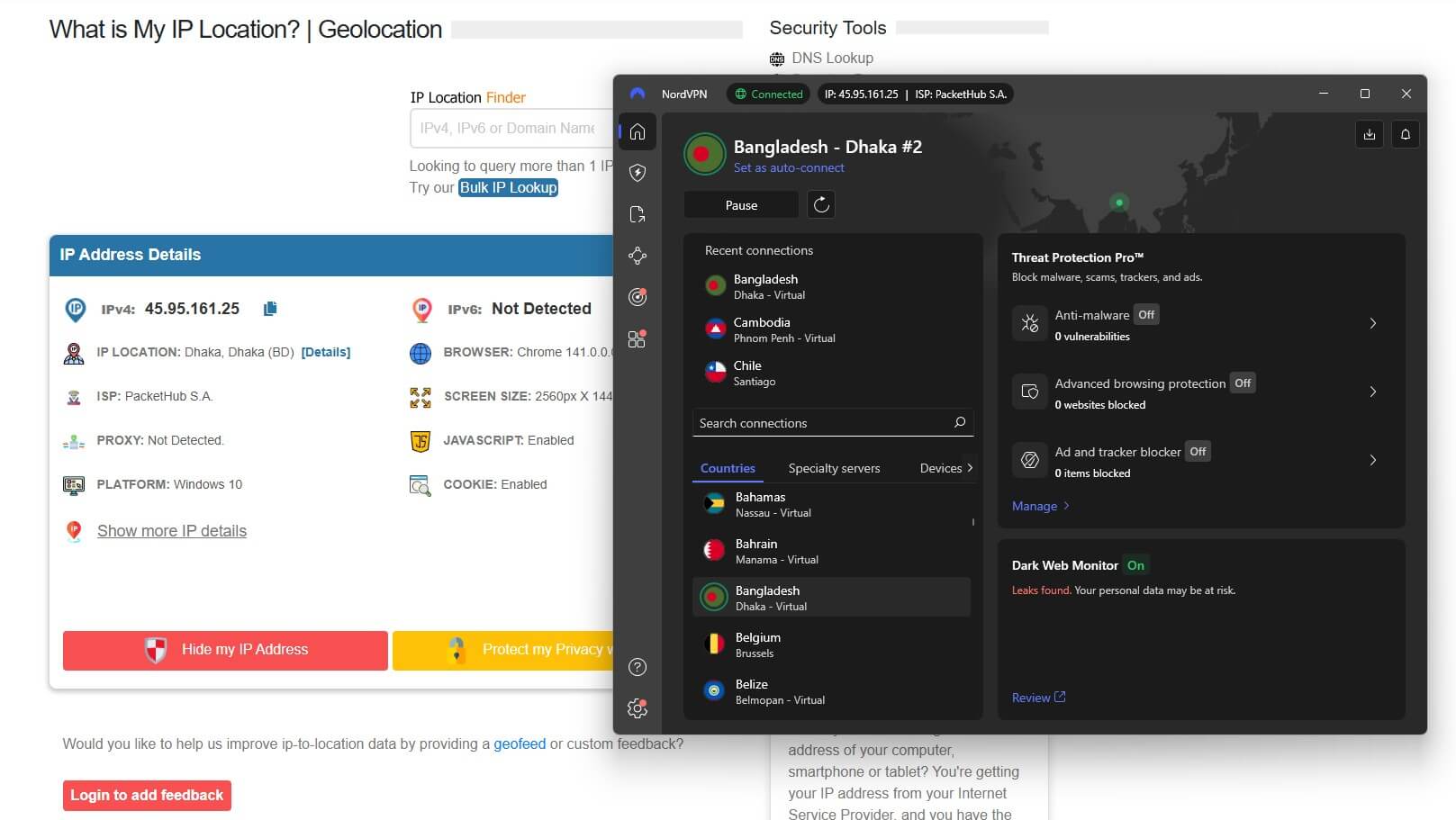Viewport: 1456px width, 820px height.
Task: Enable the Ad and tracker blocker
Action: (1198, 451)
